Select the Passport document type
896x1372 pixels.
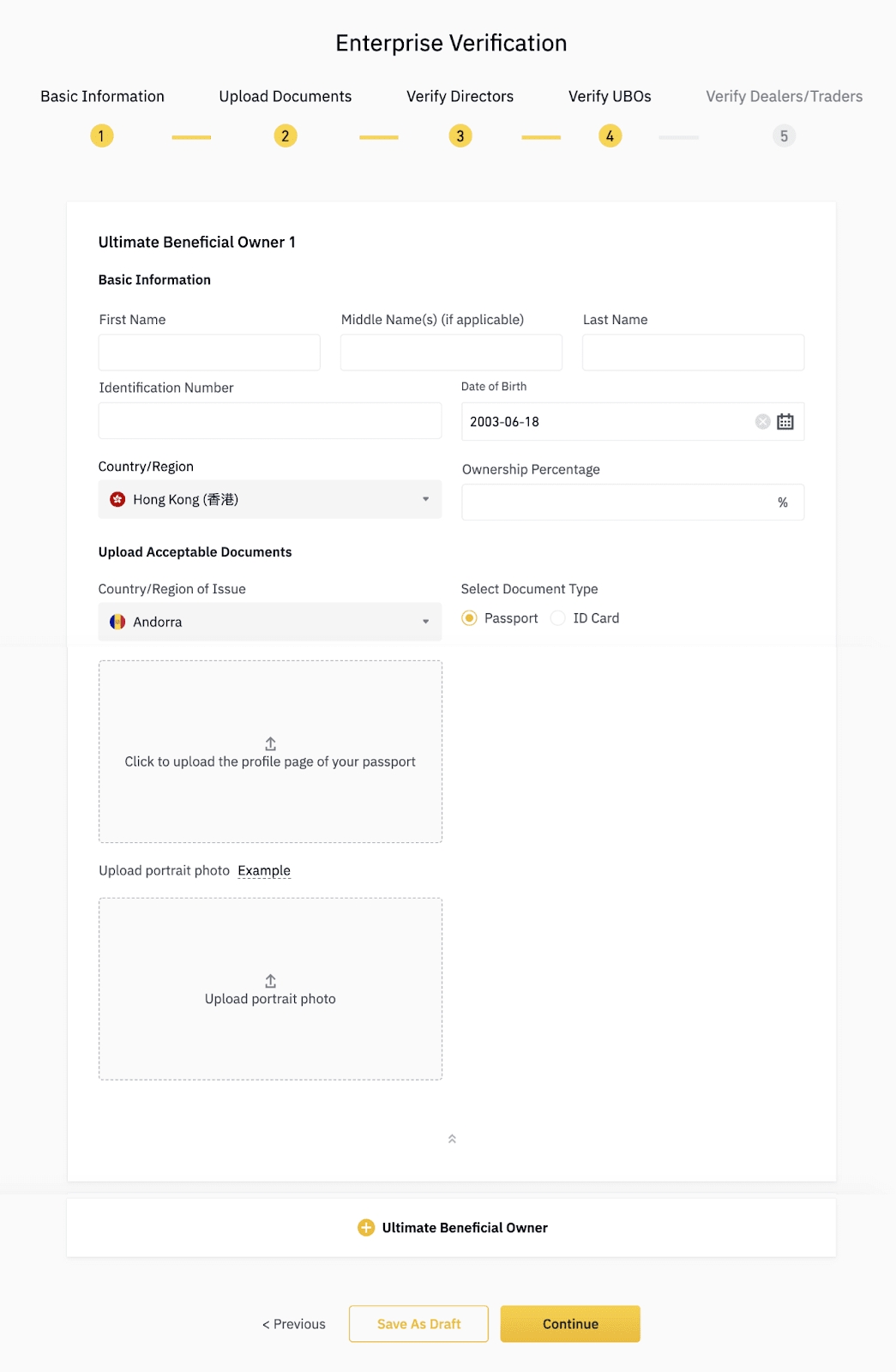[x=470, y=618]
